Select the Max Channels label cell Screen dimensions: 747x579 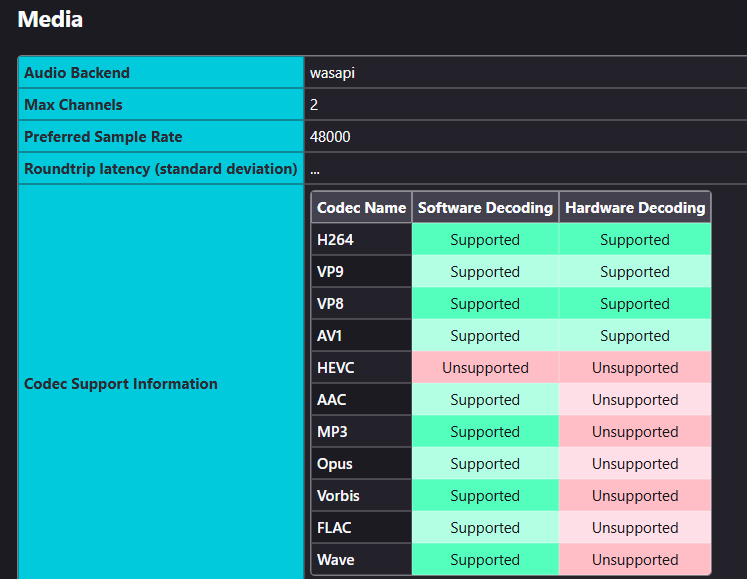pos(73,105)
